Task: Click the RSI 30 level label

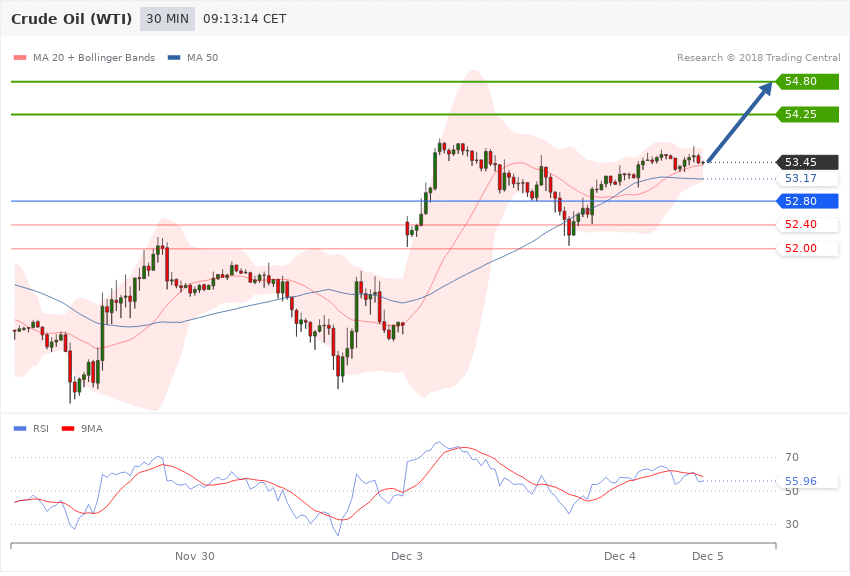Action: pyautogui.click(x=792, y=525)
